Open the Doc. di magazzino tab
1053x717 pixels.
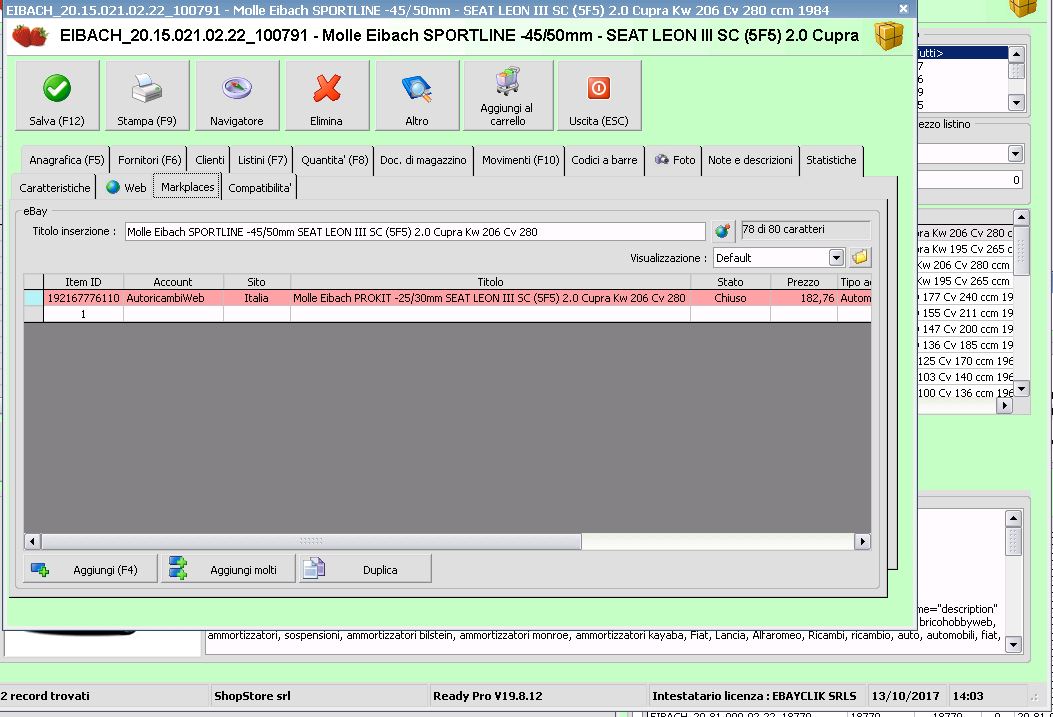pos(423,160)
